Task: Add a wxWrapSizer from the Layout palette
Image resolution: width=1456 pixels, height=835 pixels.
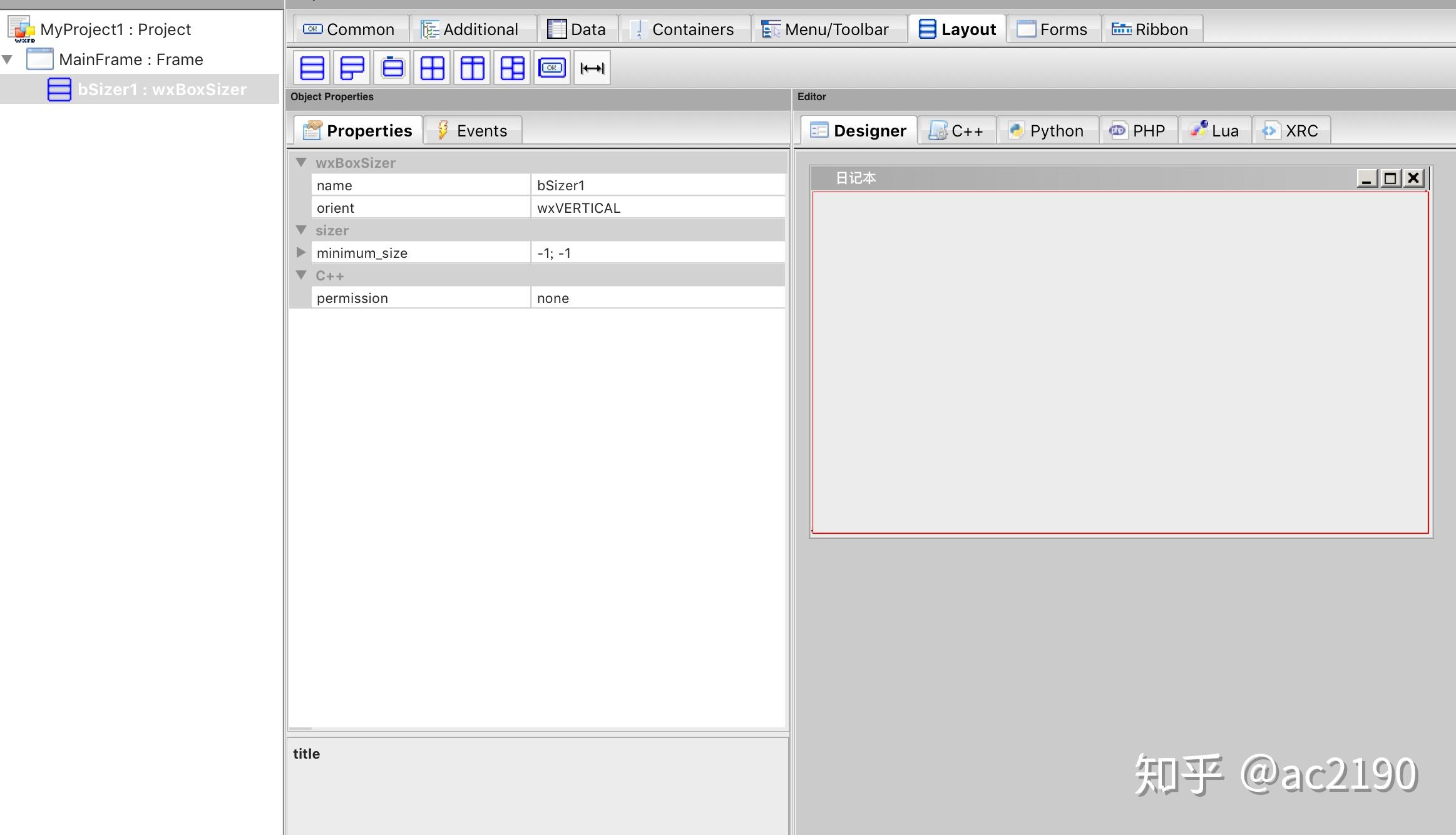Action: pos(352,68)
